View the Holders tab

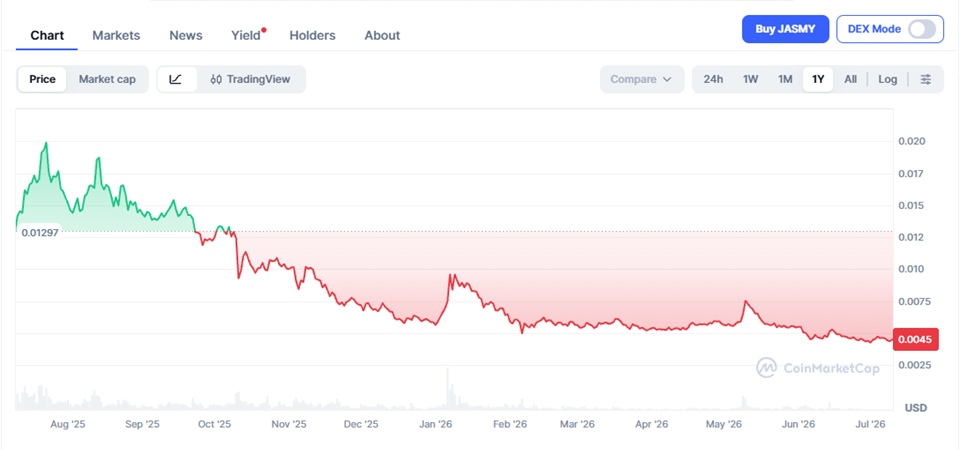[312, 36]
